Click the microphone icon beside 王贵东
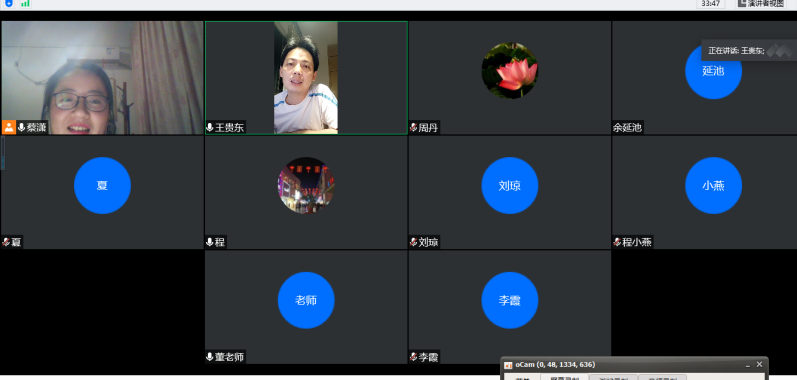Screen dimensions: 797x380 [x=209, y=128]
